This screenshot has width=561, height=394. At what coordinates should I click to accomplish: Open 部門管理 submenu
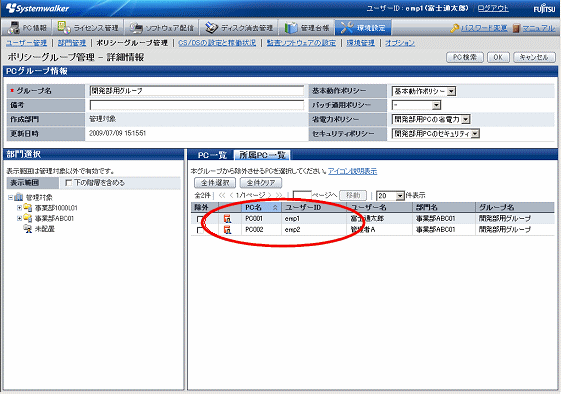[x=72, y=43]
